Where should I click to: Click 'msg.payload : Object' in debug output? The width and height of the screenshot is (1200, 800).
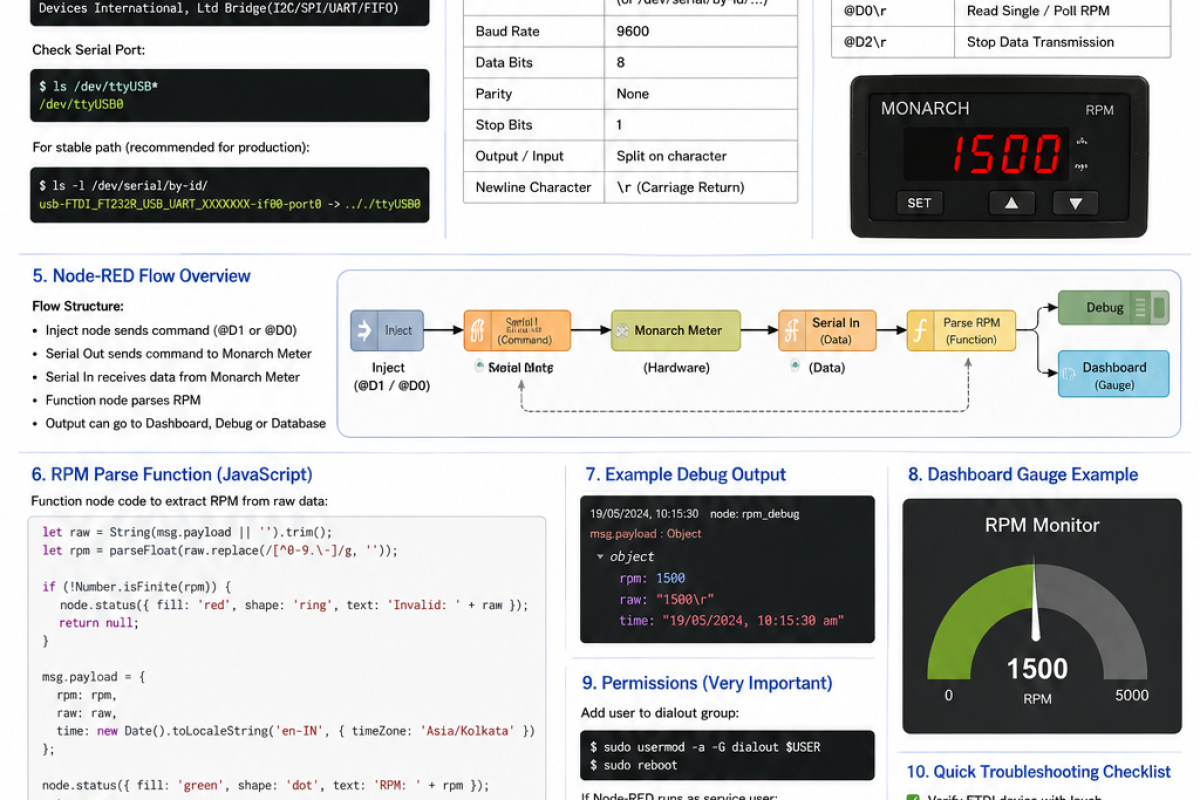point(645,534)
